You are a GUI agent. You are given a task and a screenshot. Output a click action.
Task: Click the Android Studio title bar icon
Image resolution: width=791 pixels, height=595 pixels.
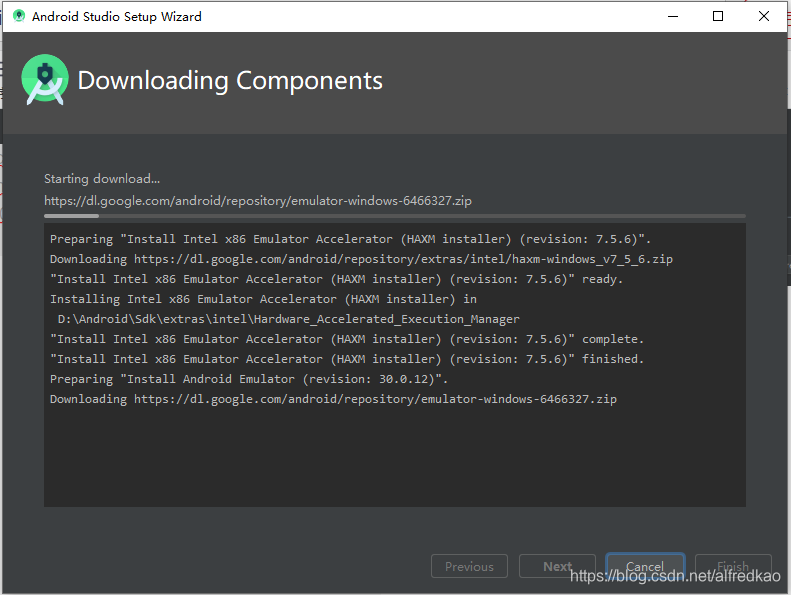point(19,16)
